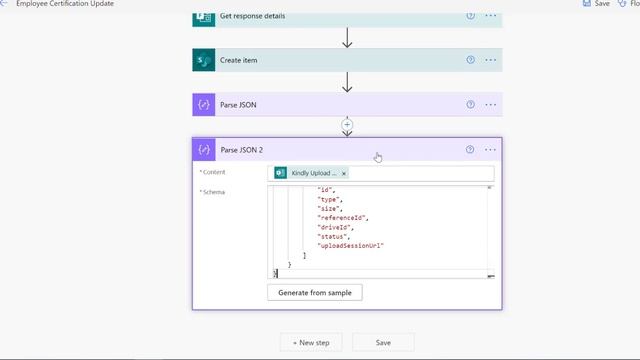This screenshot has width=640, height=360.
Task: Open more options for Get response details
Action: click(x=491, y=16)
